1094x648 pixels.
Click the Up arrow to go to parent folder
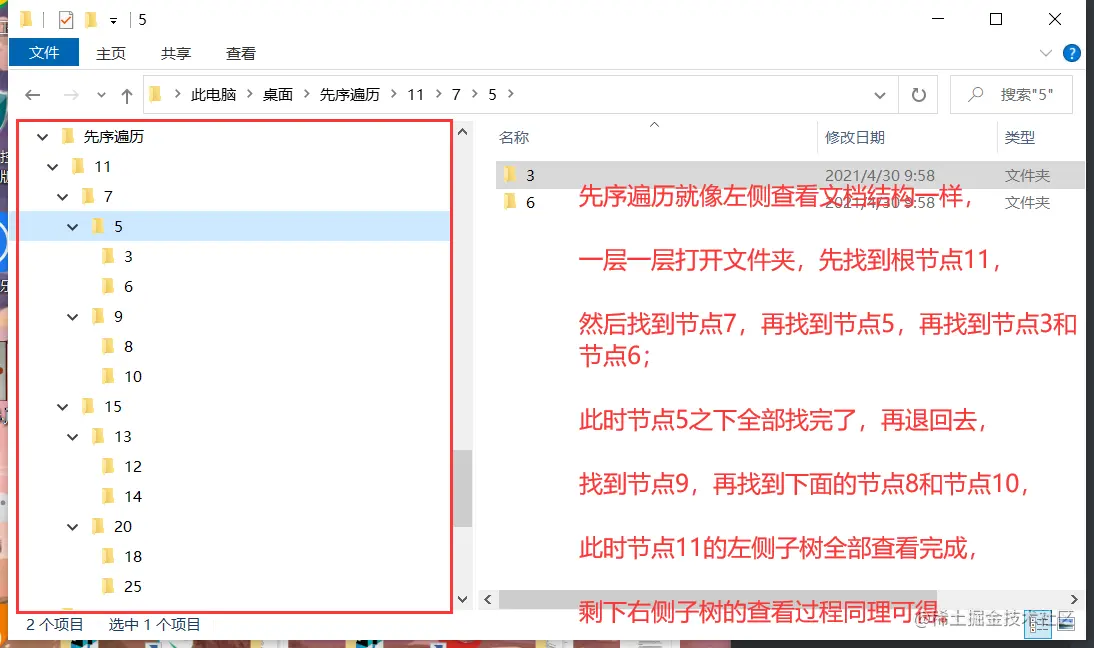coord(125,93)
